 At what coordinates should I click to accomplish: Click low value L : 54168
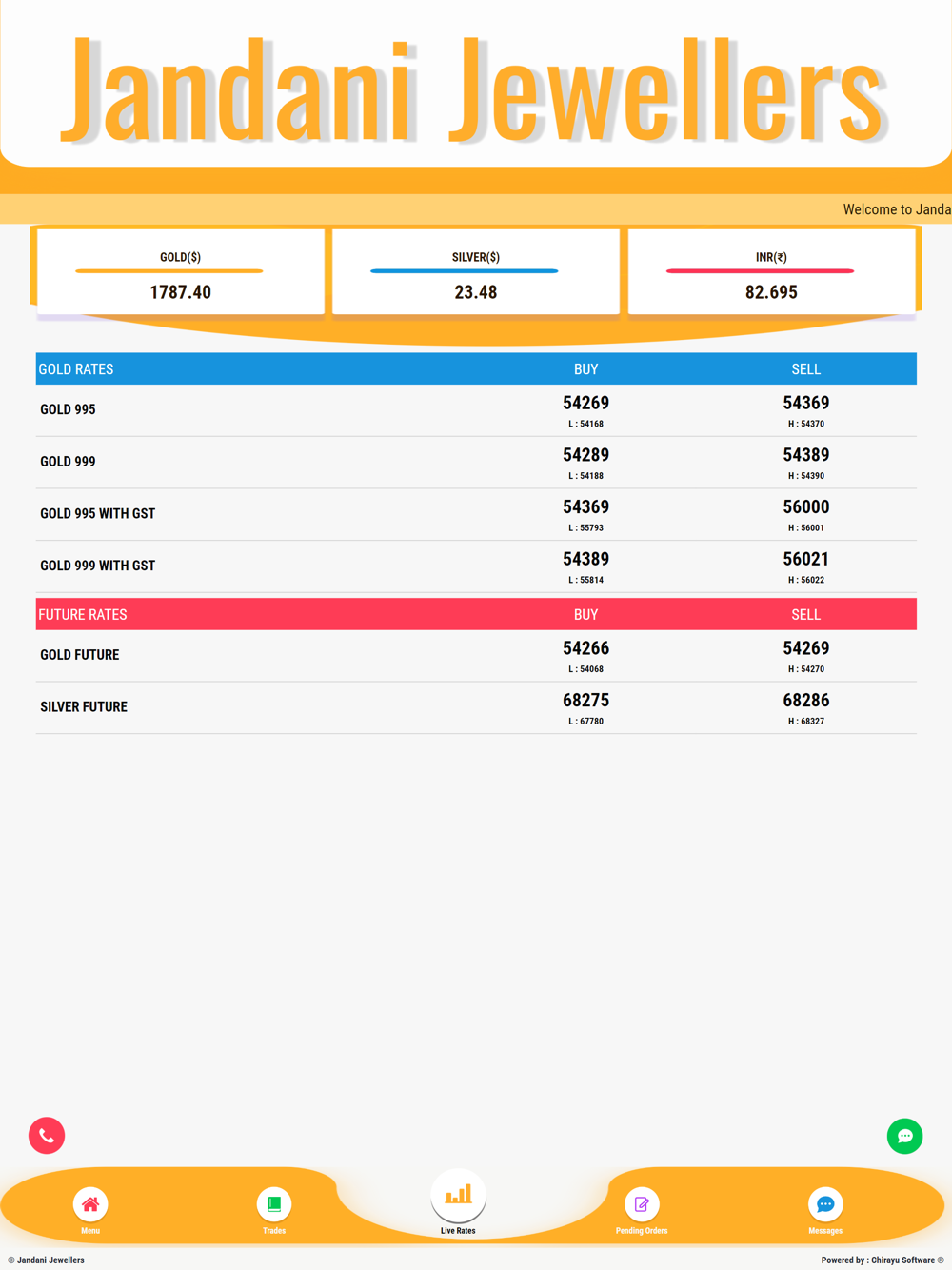tap(585, 425)
